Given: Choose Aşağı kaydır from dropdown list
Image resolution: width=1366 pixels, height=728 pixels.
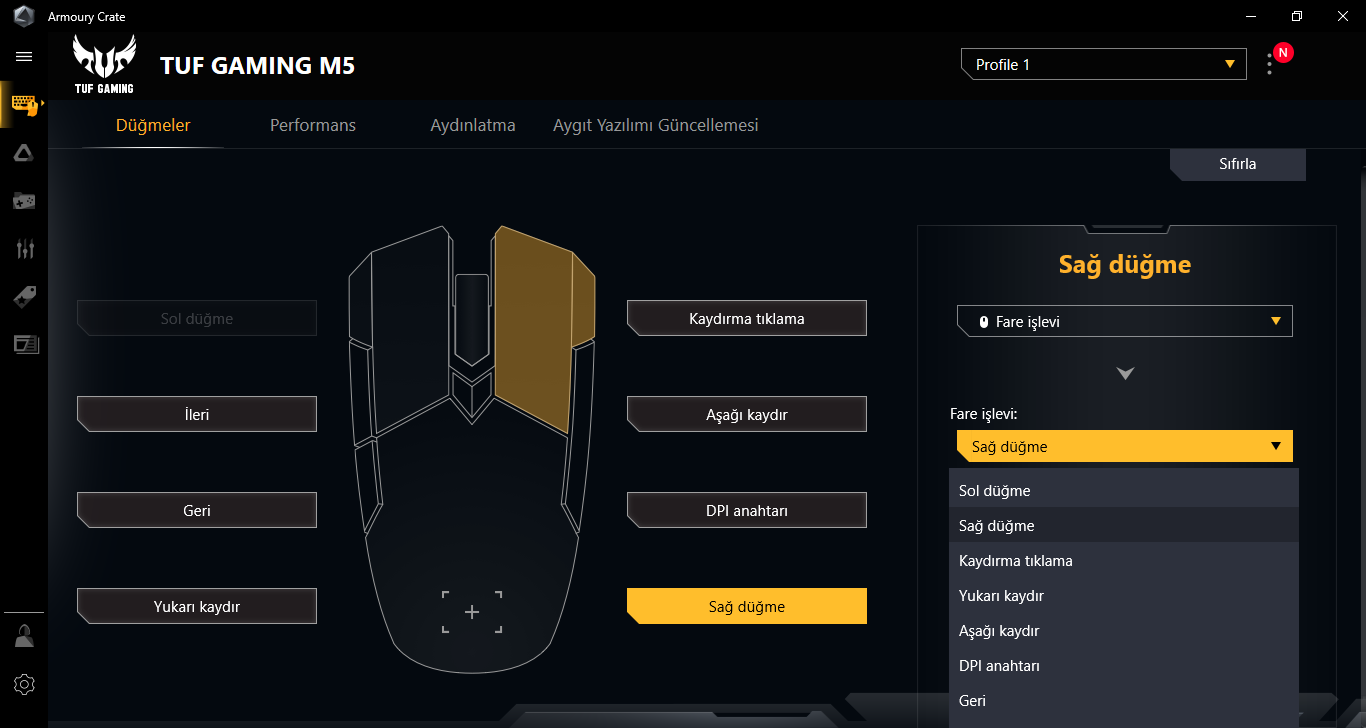Looking at the screenshot, I should [1124, 630].
